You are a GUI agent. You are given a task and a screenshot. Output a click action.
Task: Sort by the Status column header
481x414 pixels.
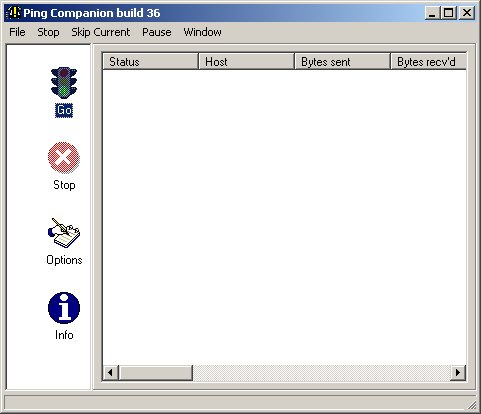tap(150, 62)
